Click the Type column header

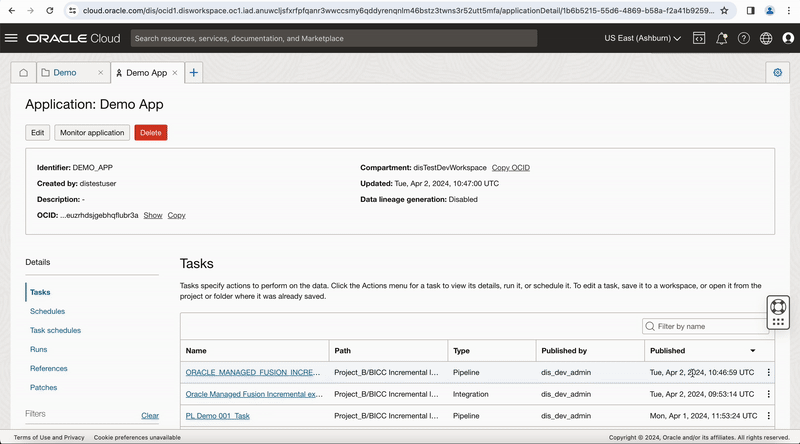pos(461,351)
